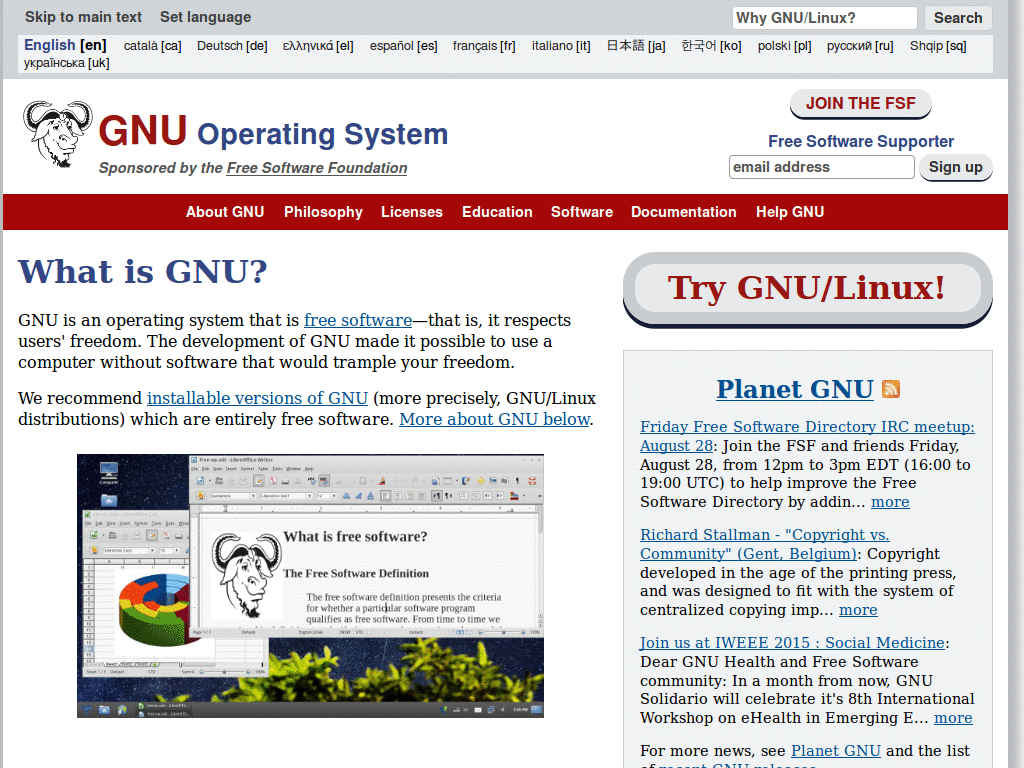Switch language to ελληνικά [el]
This screenshot has height=768, width=1024.
pos(318,46)
